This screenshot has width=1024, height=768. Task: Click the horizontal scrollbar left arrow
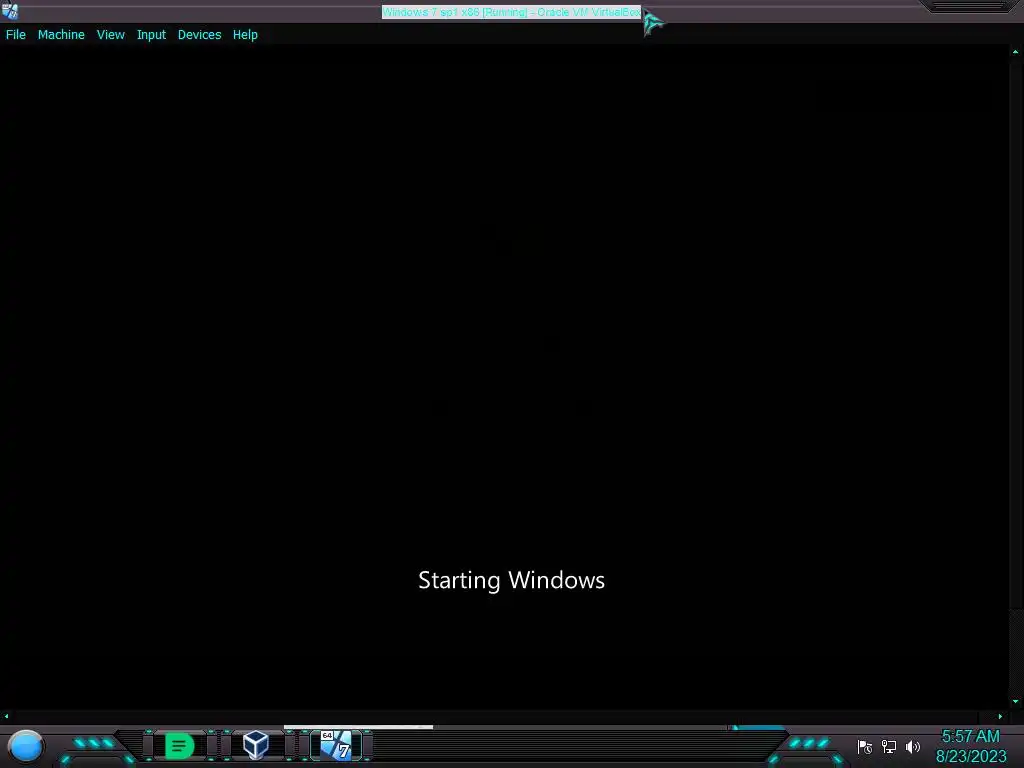(x=7, y=716)
